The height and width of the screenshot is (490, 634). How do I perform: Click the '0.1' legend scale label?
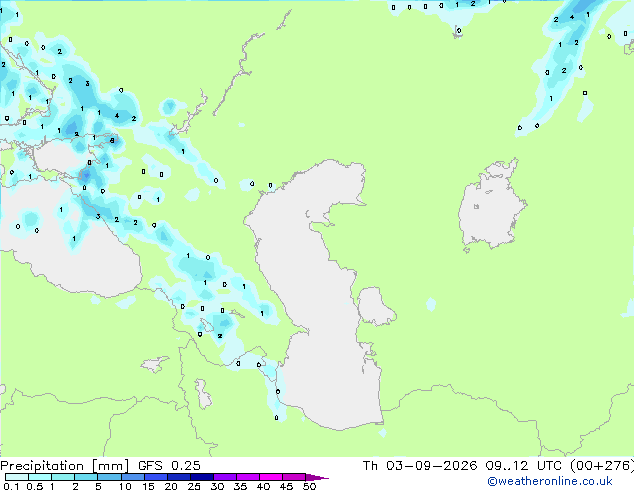(11, 486)
